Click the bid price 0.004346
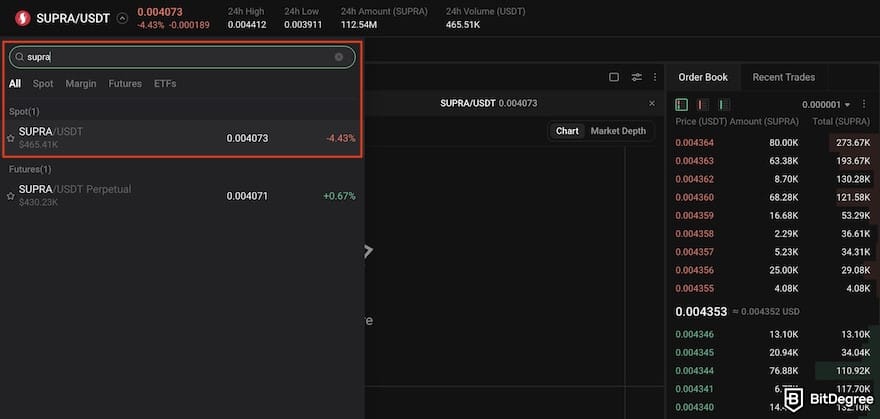This screenshot has height=419, width=880. click(x=694, y=334)
